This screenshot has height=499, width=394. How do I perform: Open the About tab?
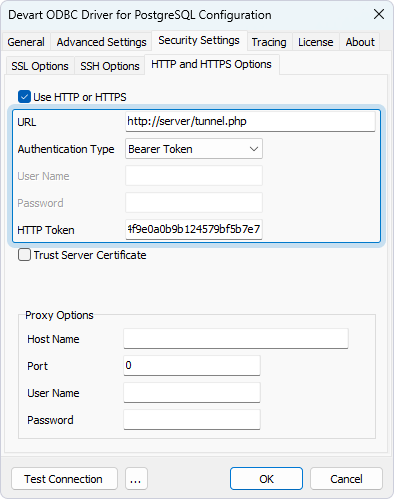click(360, 42)
